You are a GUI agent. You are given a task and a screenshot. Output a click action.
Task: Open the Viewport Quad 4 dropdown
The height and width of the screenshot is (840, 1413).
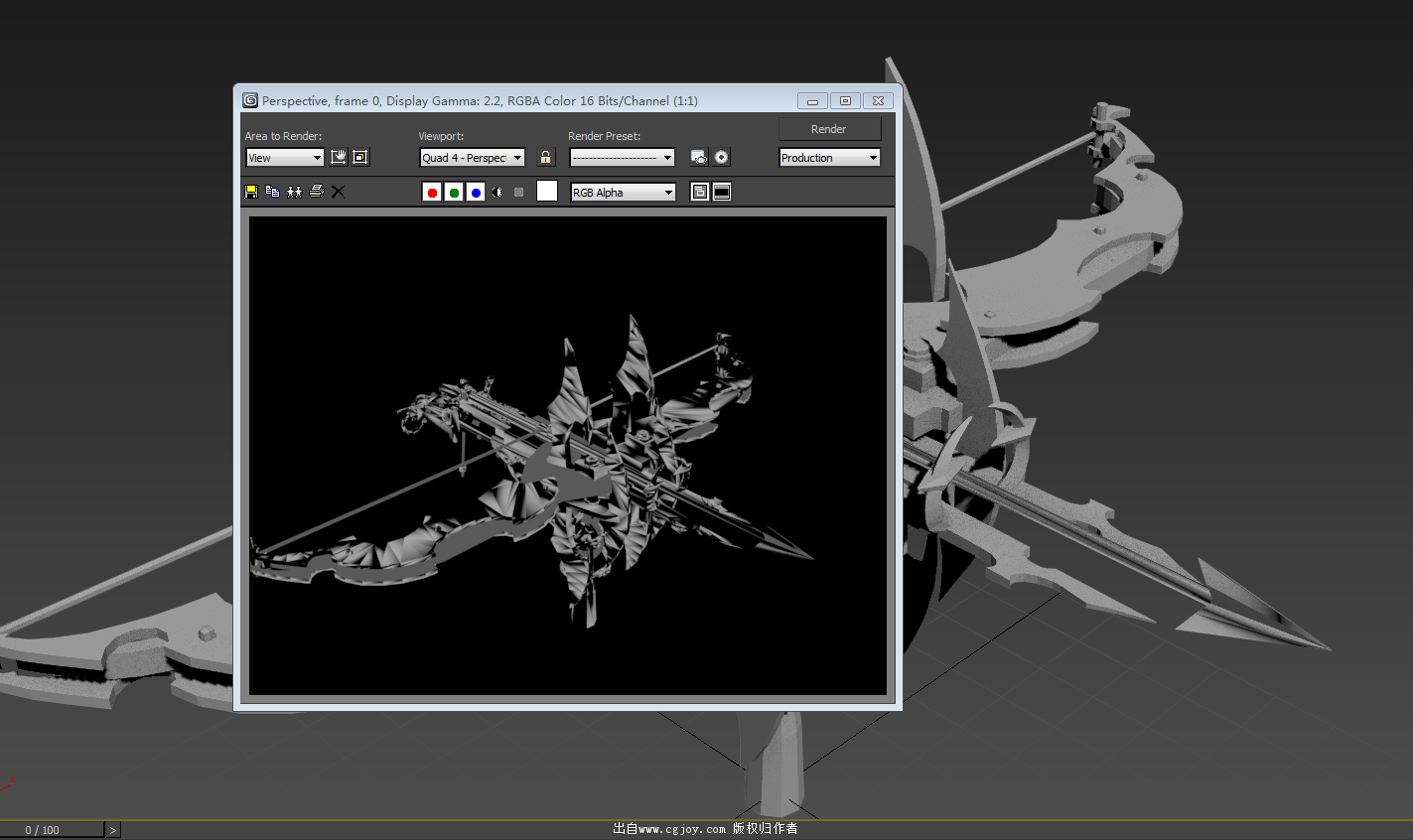point(472,158)
